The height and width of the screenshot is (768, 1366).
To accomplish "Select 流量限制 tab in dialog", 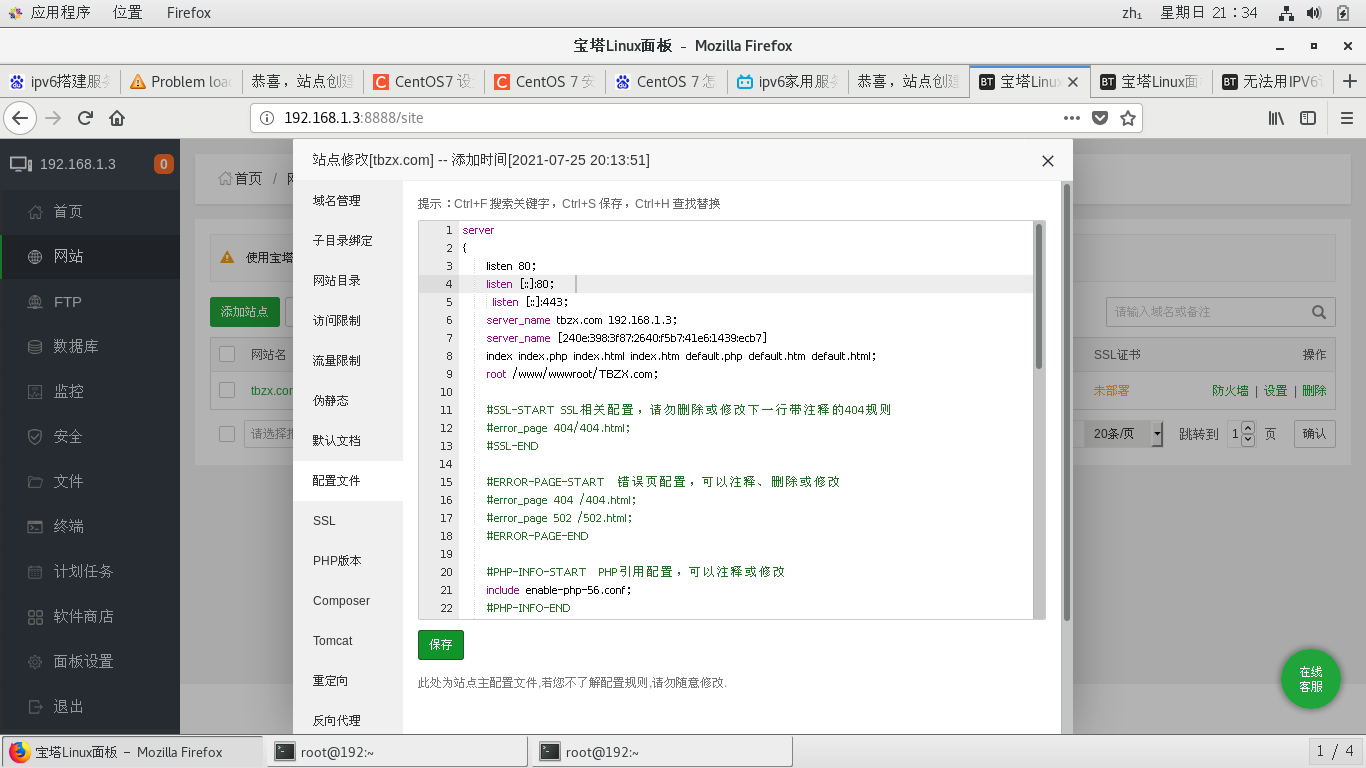I will point(348,361).
